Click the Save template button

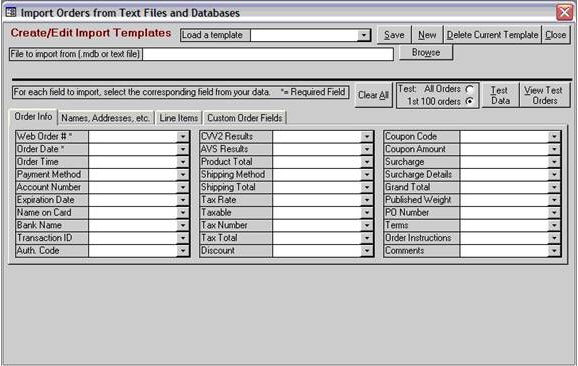click(394, 35)
